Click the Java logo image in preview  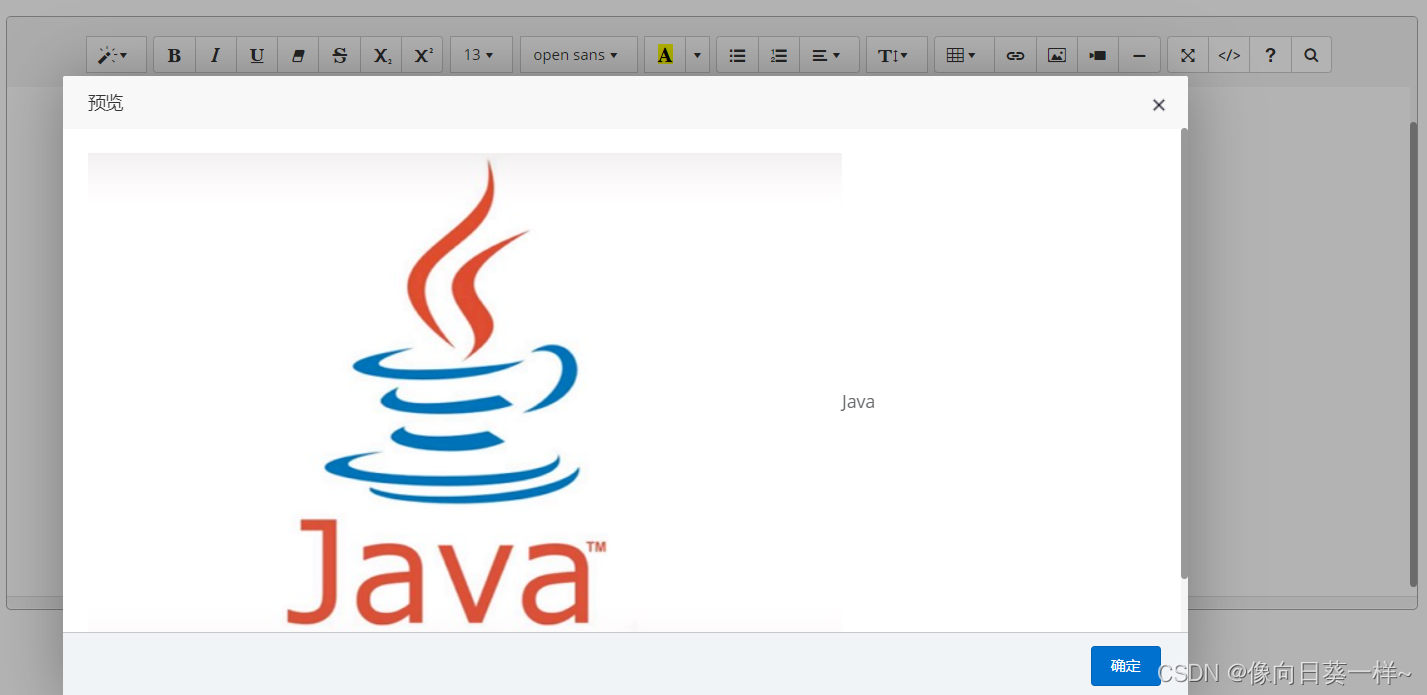point(465,392)
